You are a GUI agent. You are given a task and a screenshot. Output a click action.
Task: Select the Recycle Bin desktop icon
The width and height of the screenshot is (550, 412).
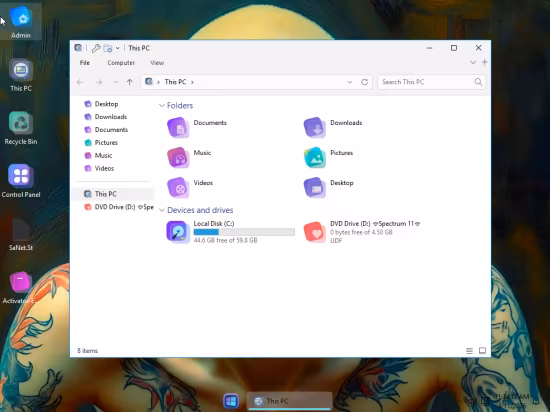point(21,128)
